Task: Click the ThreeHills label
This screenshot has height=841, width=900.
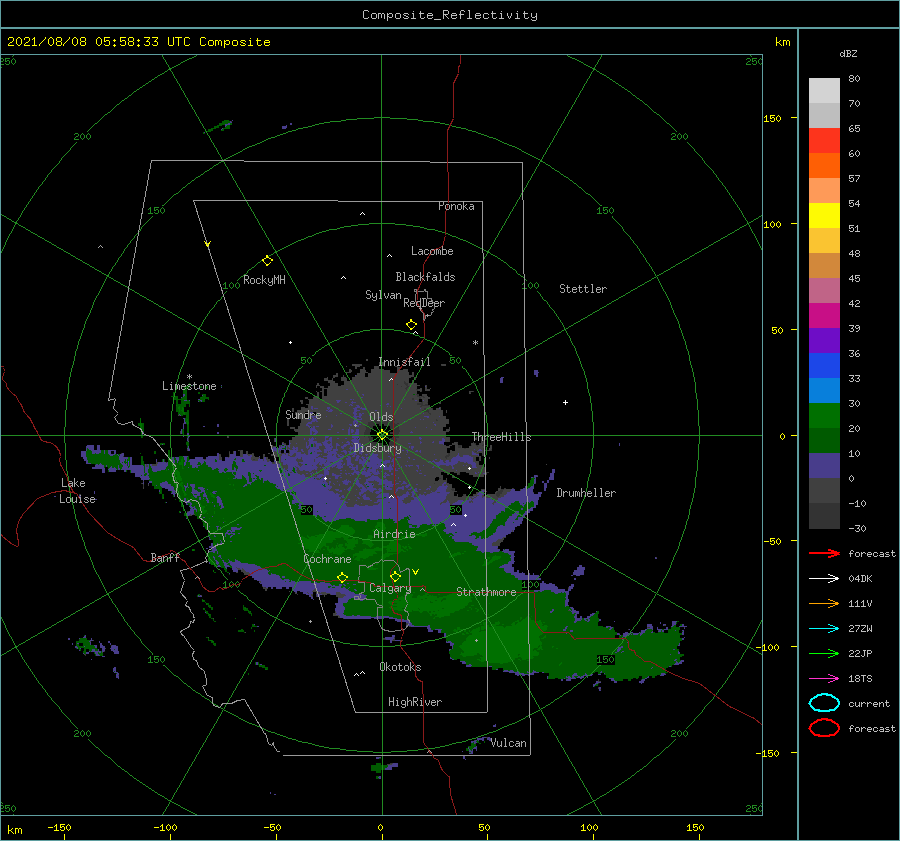Action: tap(501, 437)
